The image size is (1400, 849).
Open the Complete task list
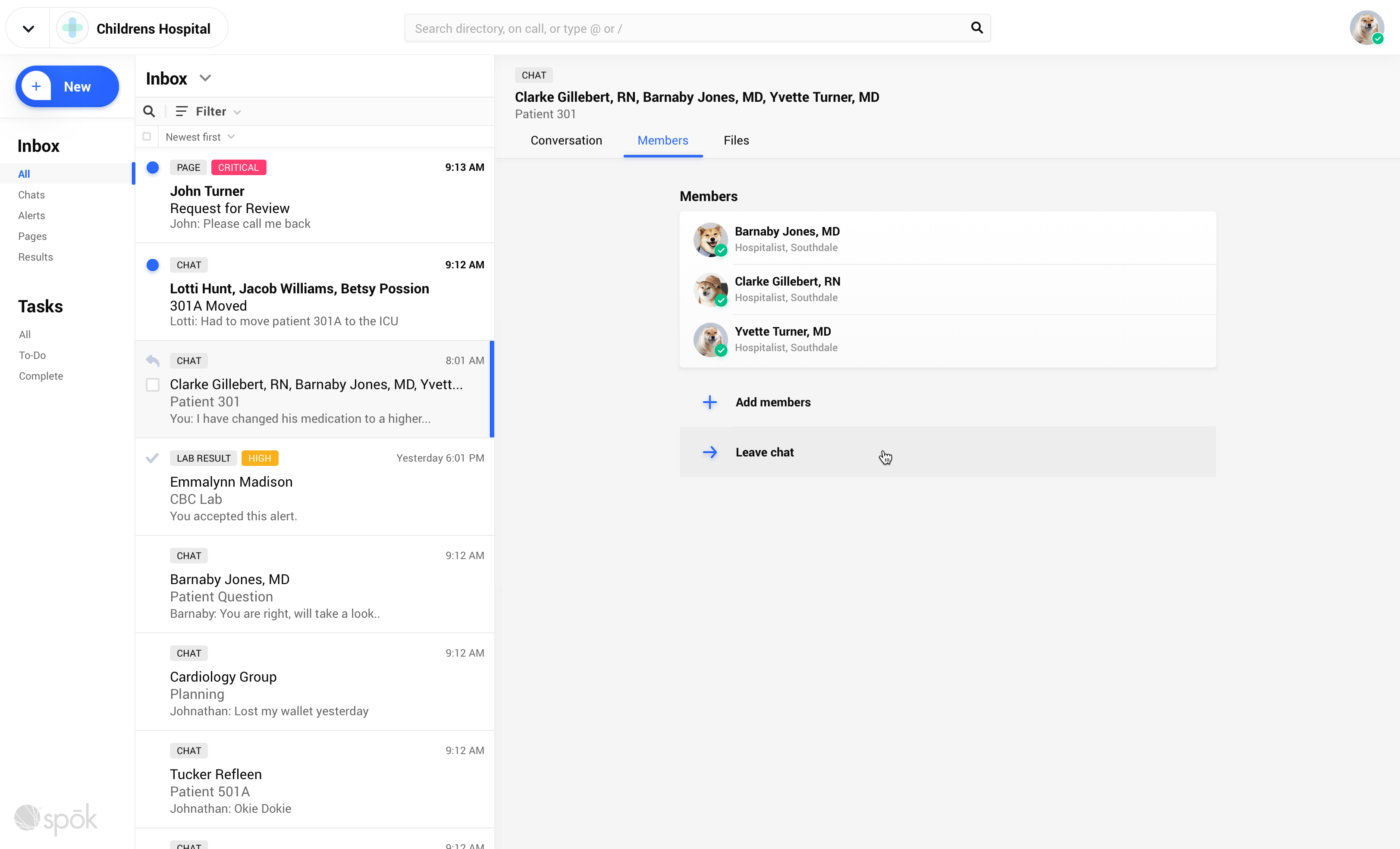41,376
